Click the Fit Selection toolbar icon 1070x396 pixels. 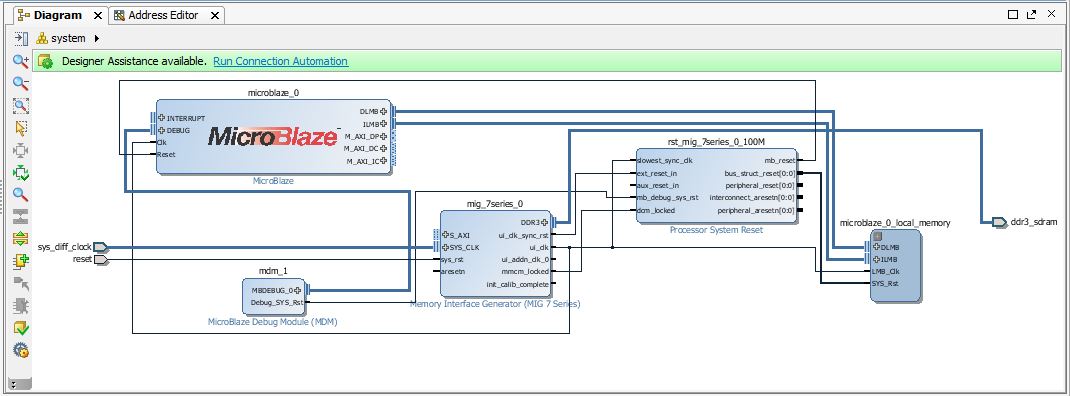pos(21,150)
